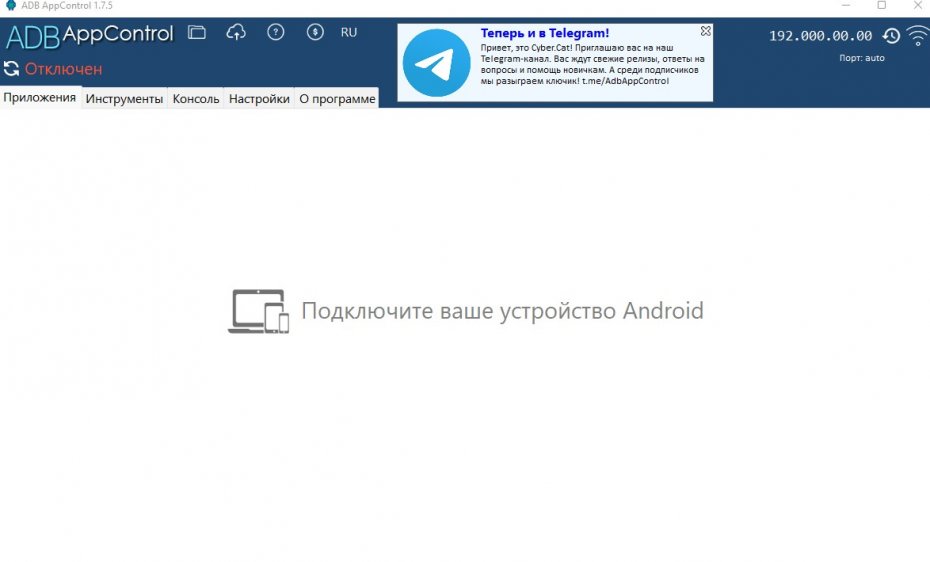Switch language with the RU button
The height and width of the screenshot is (562, 930).
(x=349, y=33)
